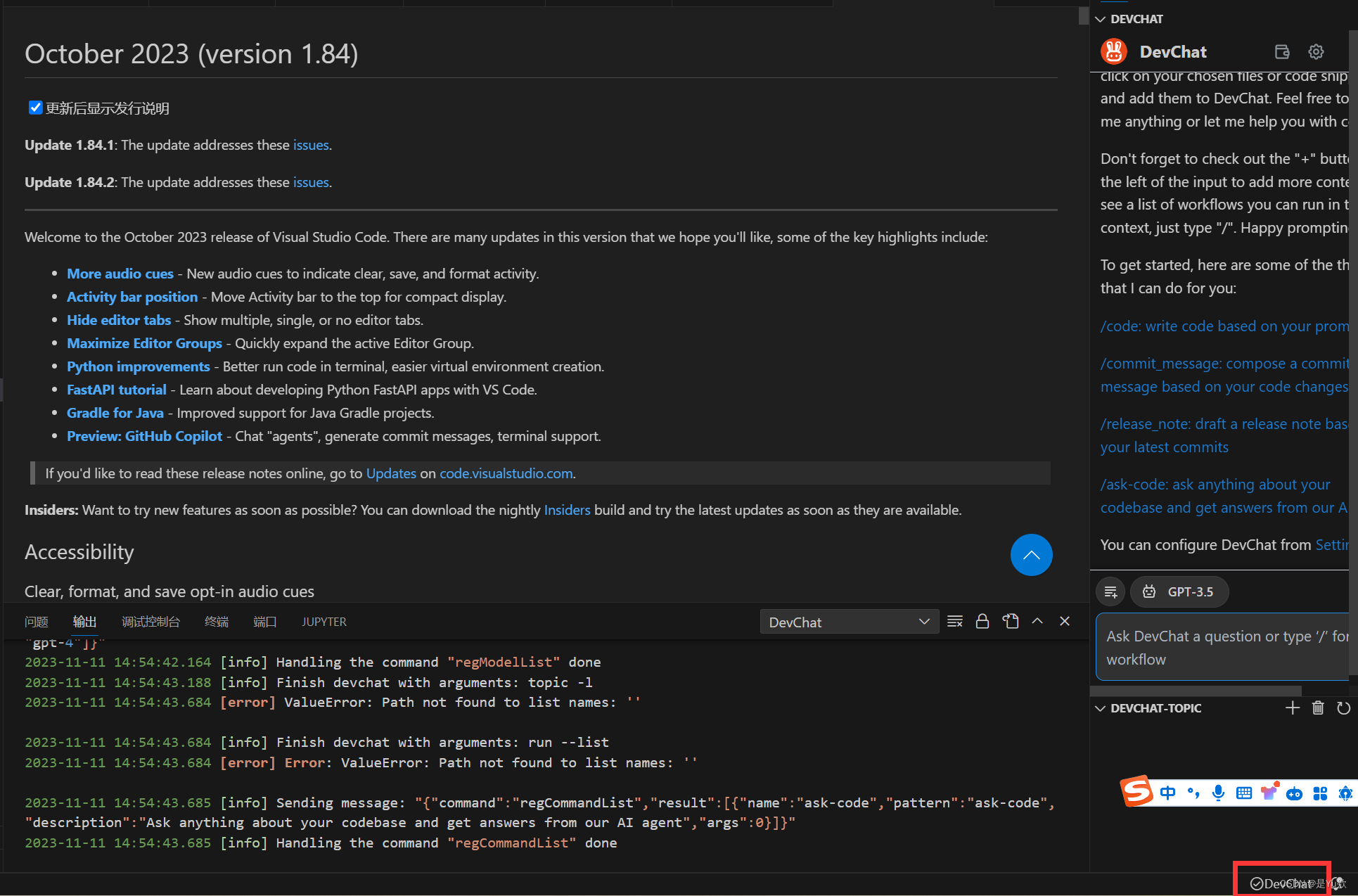This screenshot has height=896, width=1358.
Task: Open DevChat settings gear icon
Action: click(x=1316, y=52)
